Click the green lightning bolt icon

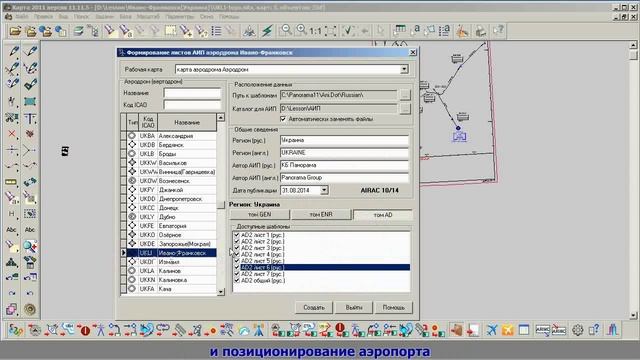point(267,31)
